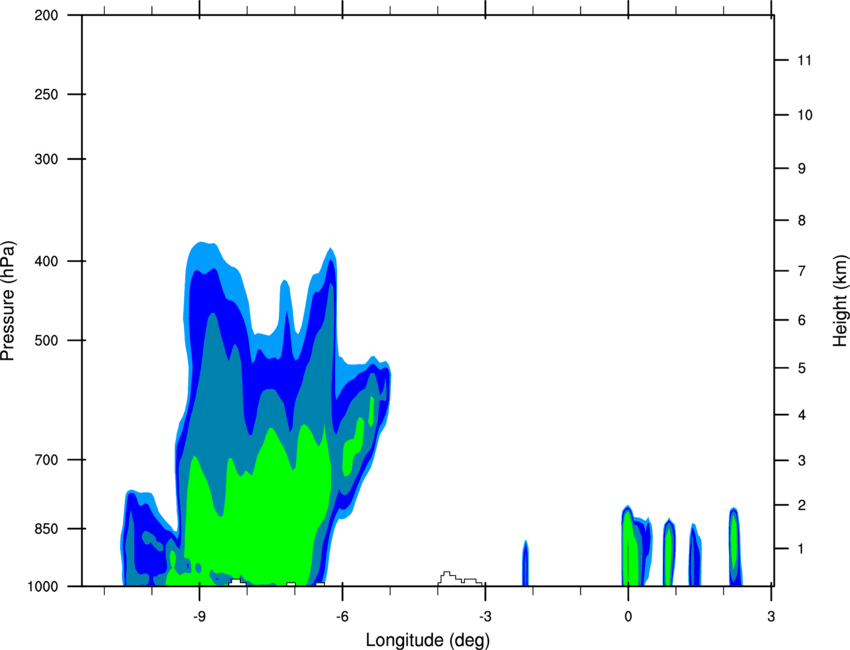Click the 'Height (km)' axis title
Image resolution: width=850 pixels, height=650 pixels.
840,300
